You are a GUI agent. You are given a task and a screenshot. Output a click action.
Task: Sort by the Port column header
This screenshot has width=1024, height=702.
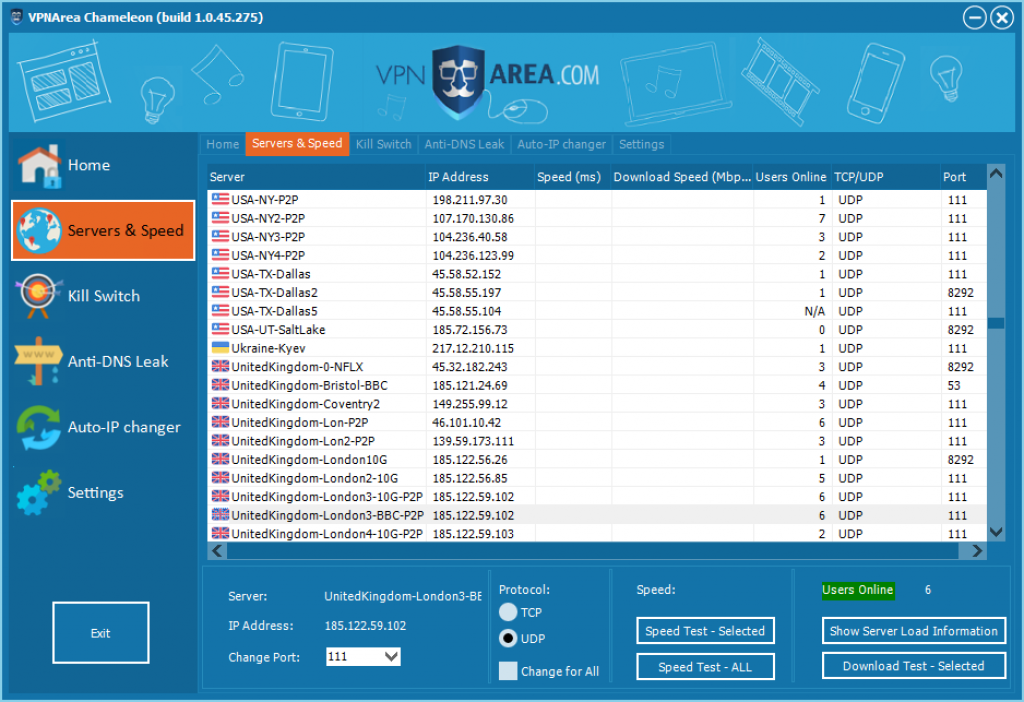pos(963,177)
